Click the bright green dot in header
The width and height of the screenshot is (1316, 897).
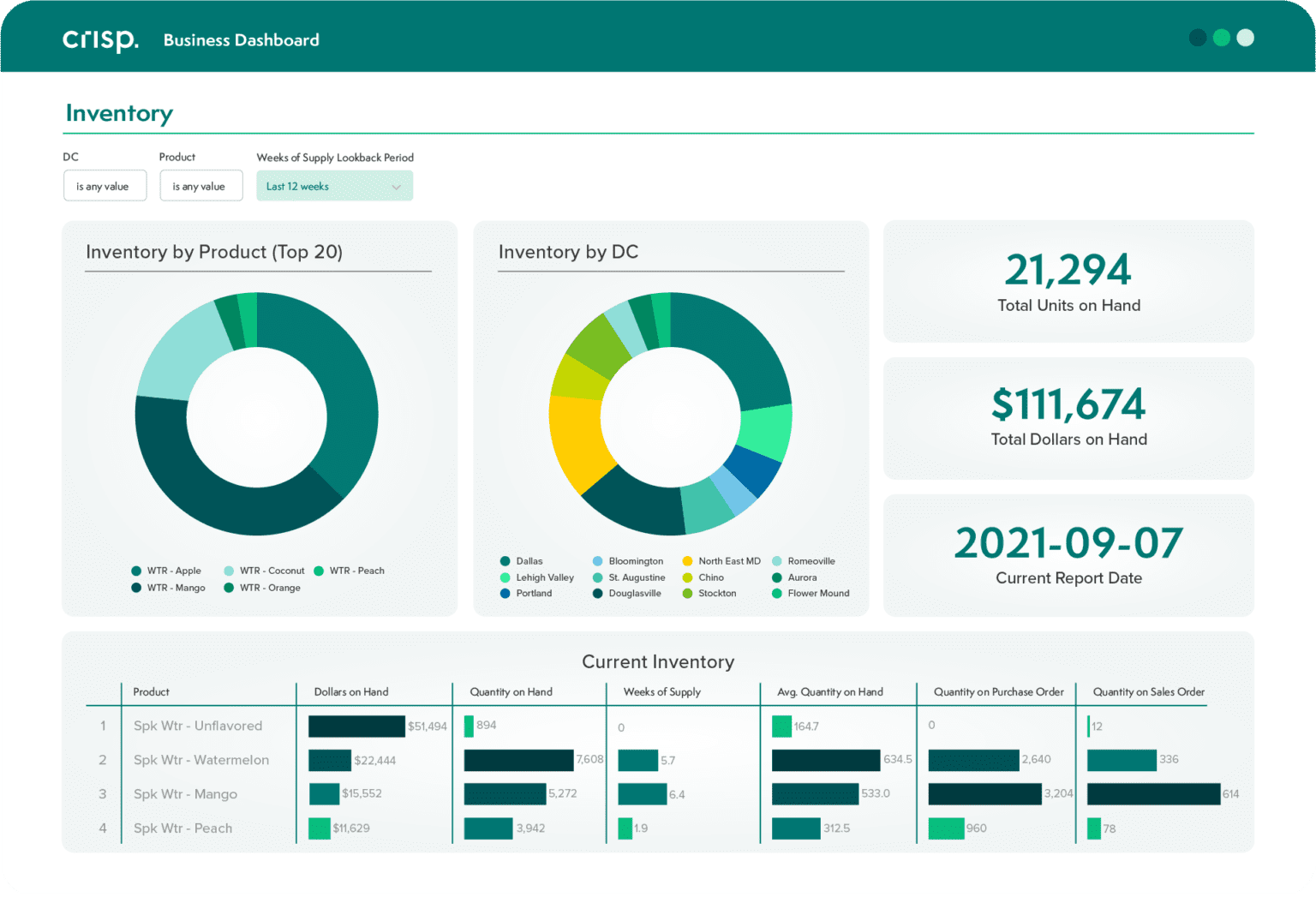coord(1222,38)
